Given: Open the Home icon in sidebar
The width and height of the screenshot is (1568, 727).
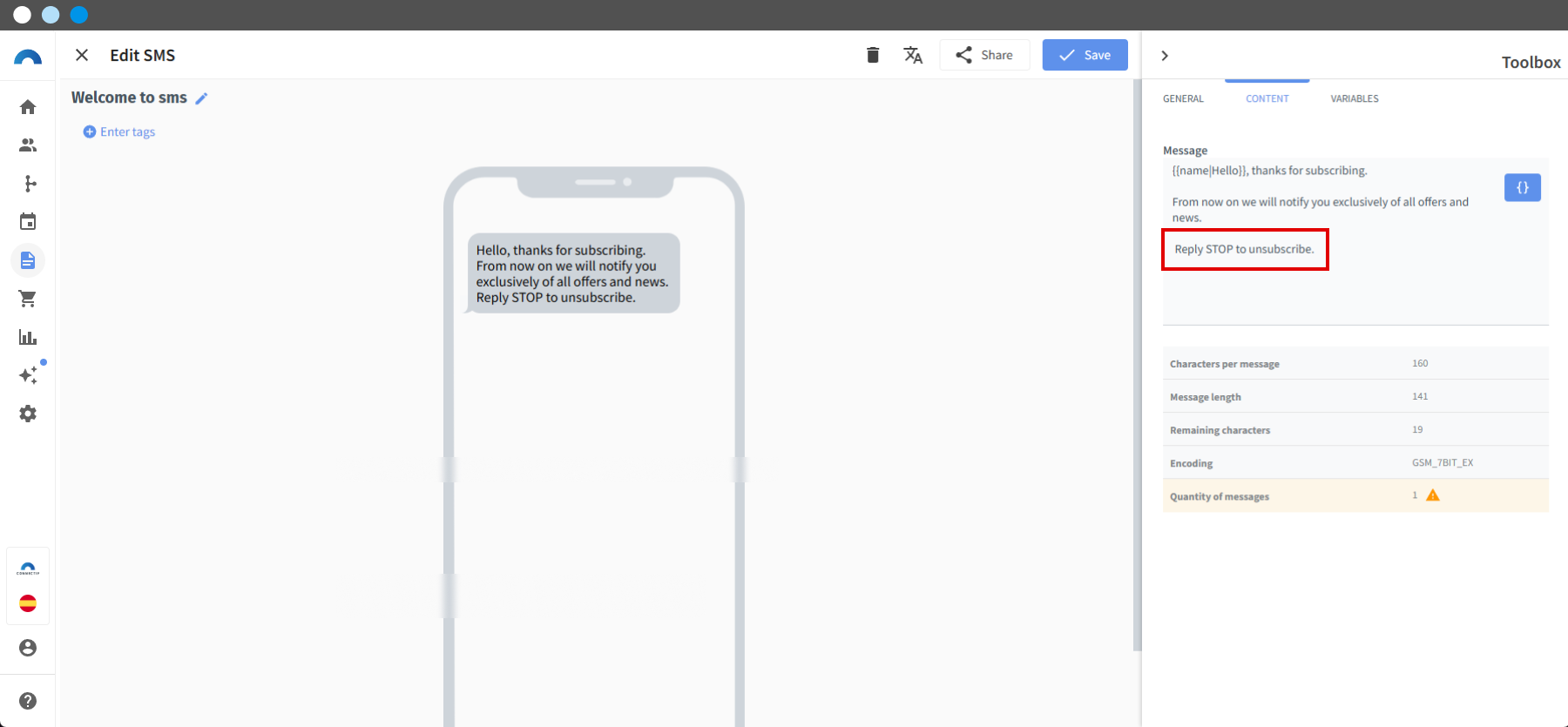Looking at the screenshot, I should pos(28,107).
